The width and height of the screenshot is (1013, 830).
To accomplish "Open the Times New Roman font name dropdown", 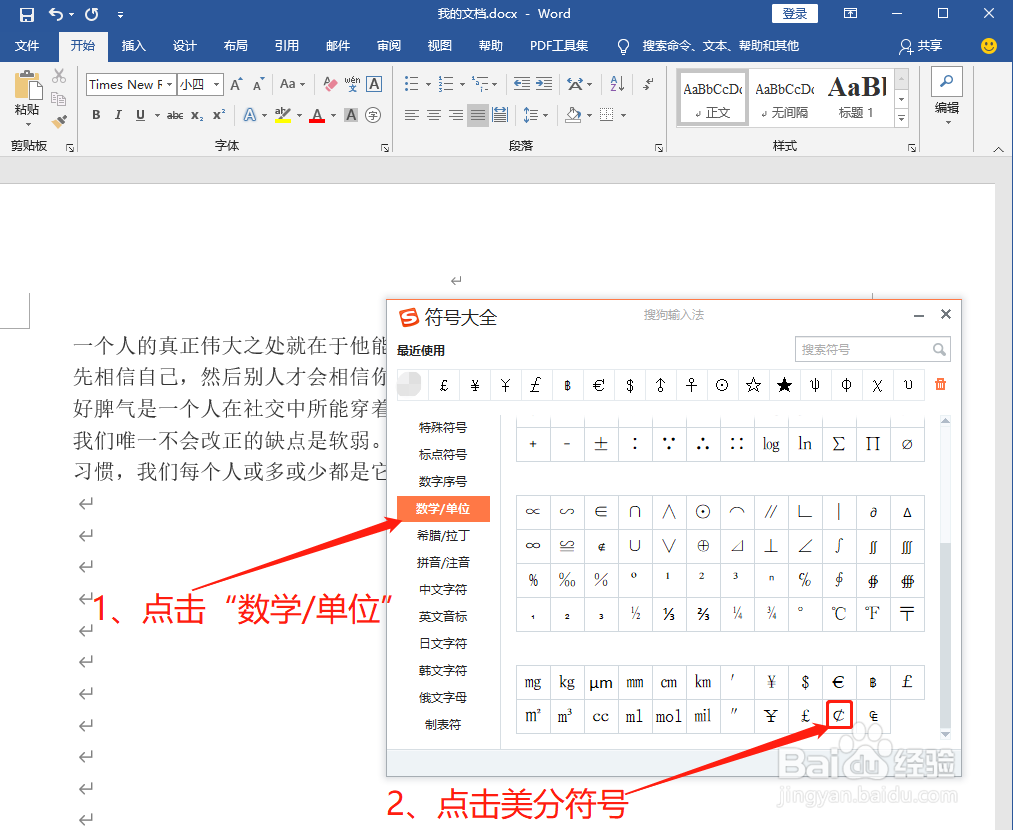I will (x=170, y=85).
